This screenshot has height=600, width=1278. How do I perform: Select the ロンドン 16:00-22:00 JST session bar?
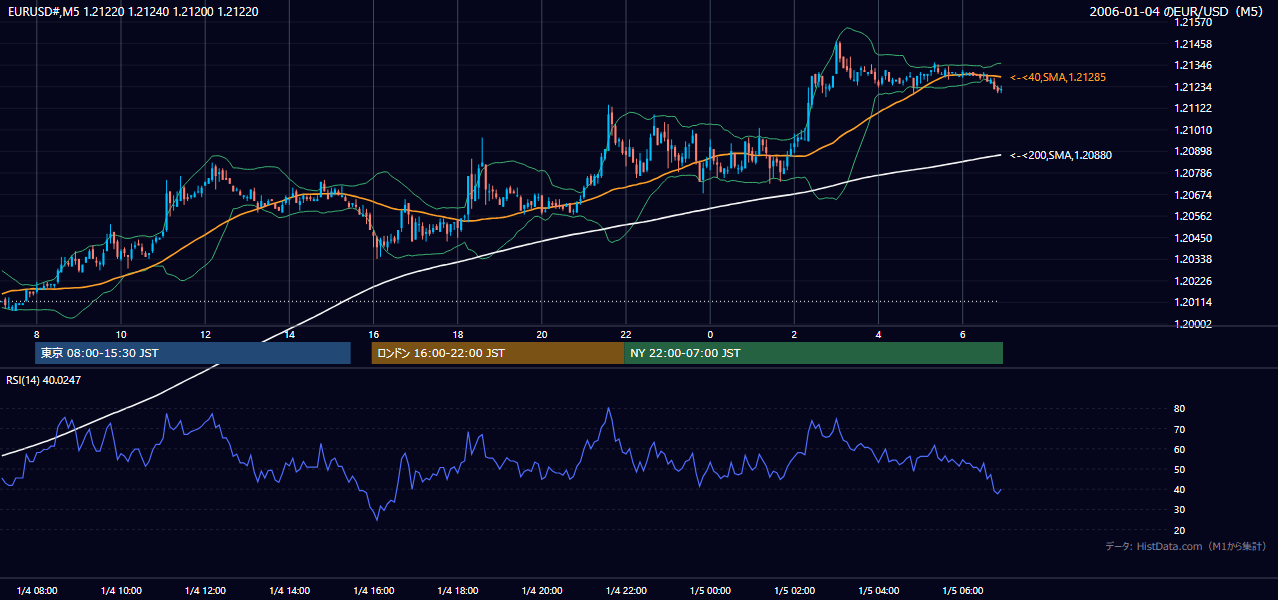pos(498,353)
